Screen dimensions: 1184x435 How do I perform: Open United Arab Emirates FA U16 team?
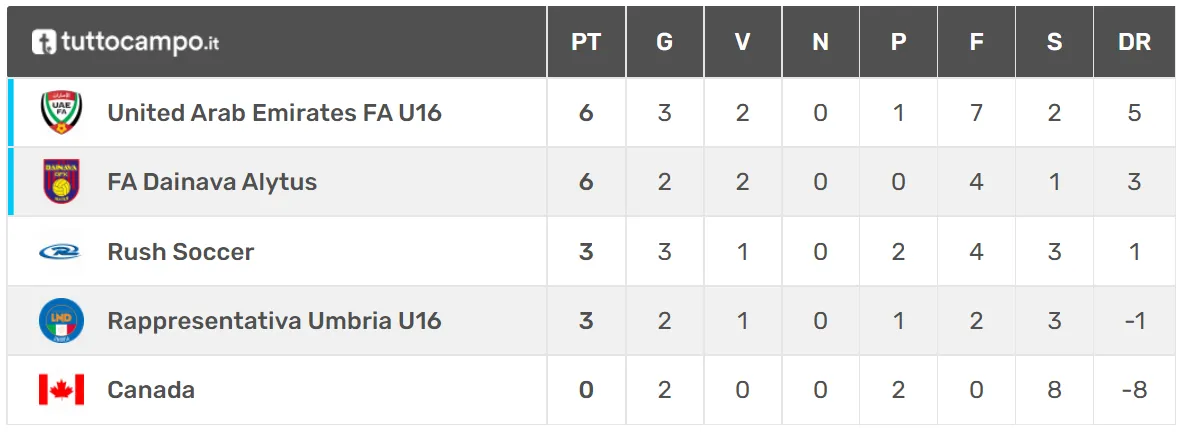(x=274, y=113)
